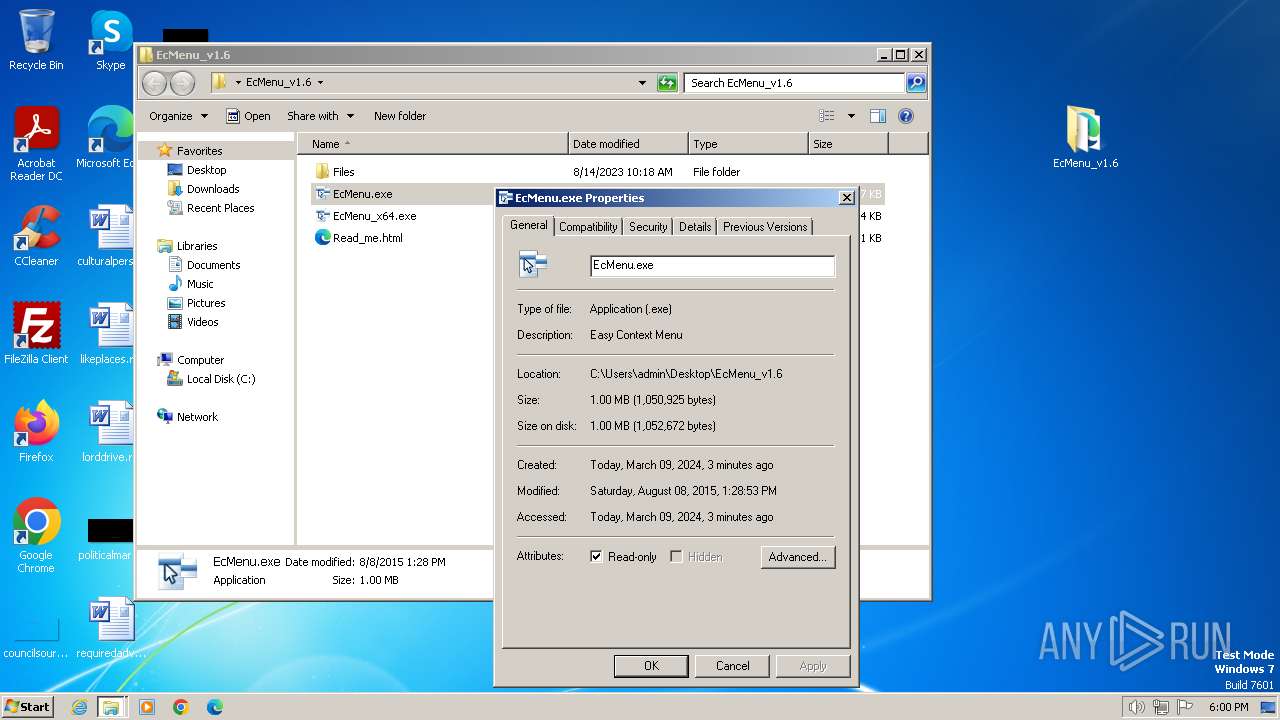The height and width of the screenshot is (720, 1280).
Task: Open the Start menu
Action: pos(28,707)
